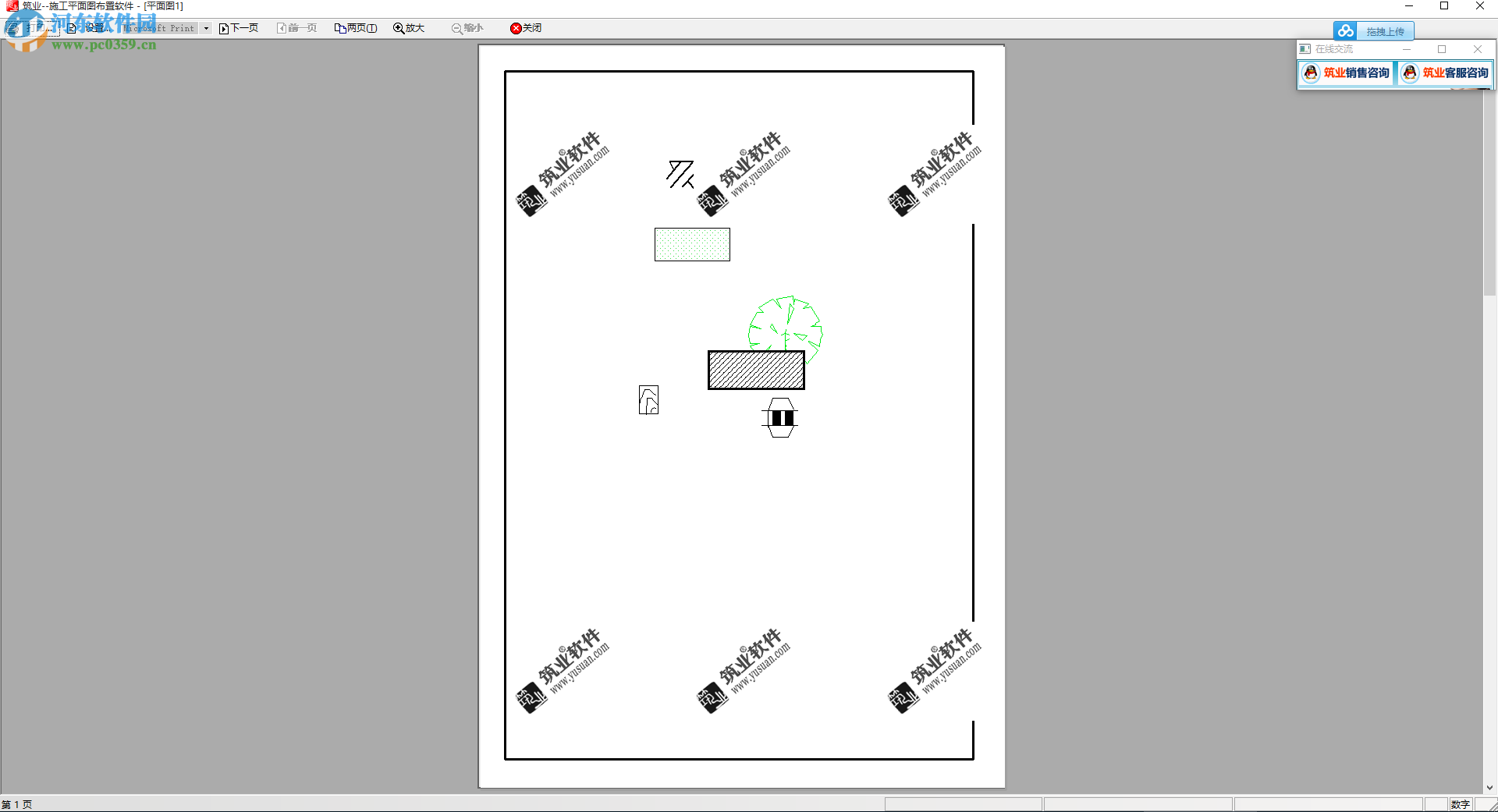This screenshot has height=812, width=1498.
Task: Click the hatched rectangle building on the page
Action: point(756,370)
